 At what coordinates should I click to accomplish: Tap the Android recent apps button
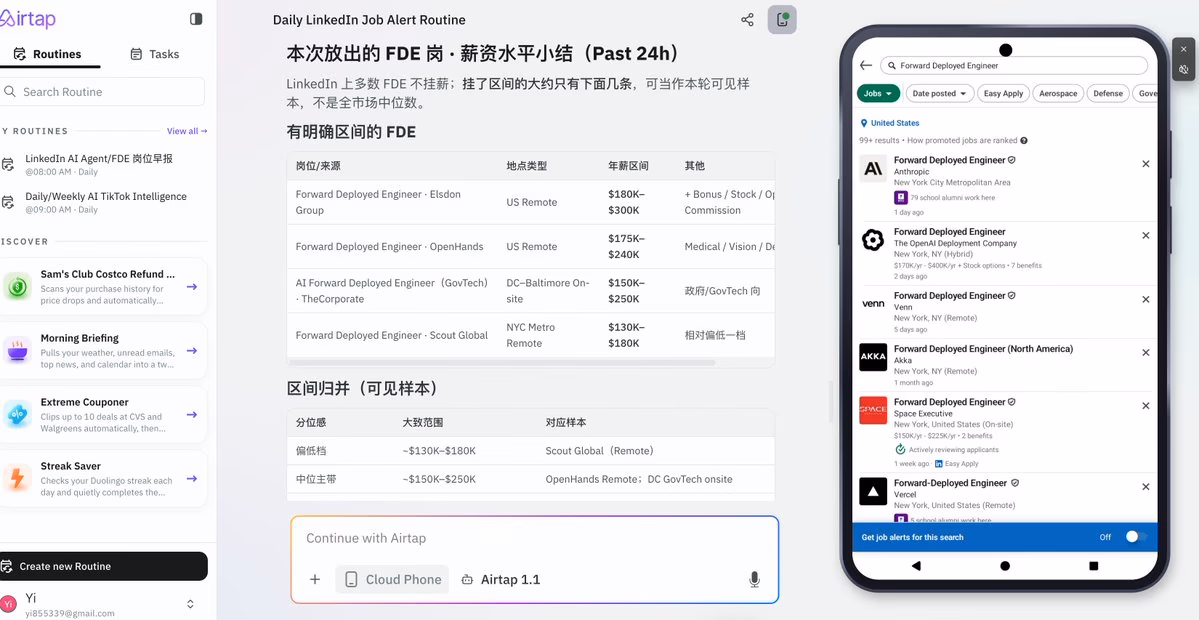coord(1093,566)
